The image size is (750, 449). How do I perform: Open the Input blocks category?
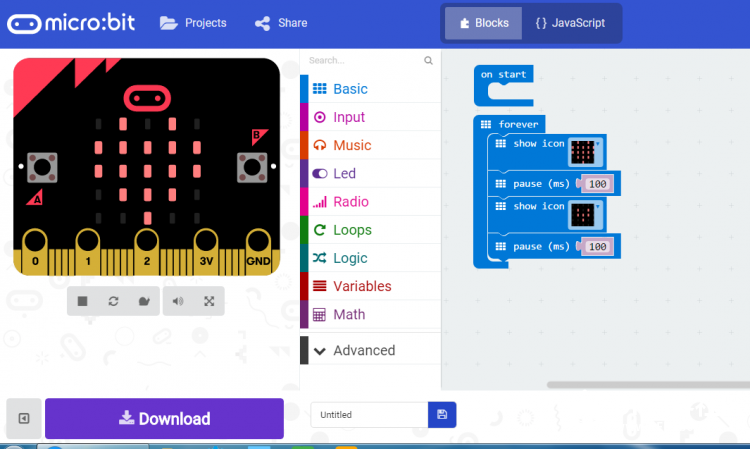tap(370, 117)
